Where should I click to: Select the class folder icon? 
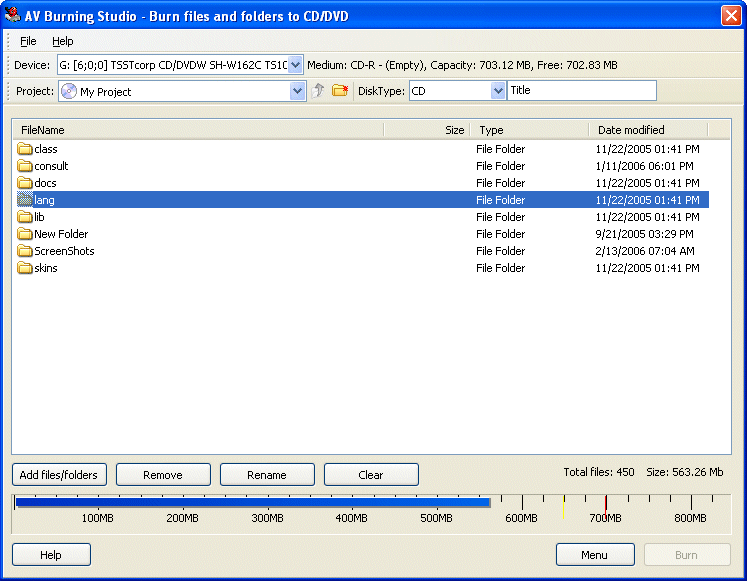25,149
